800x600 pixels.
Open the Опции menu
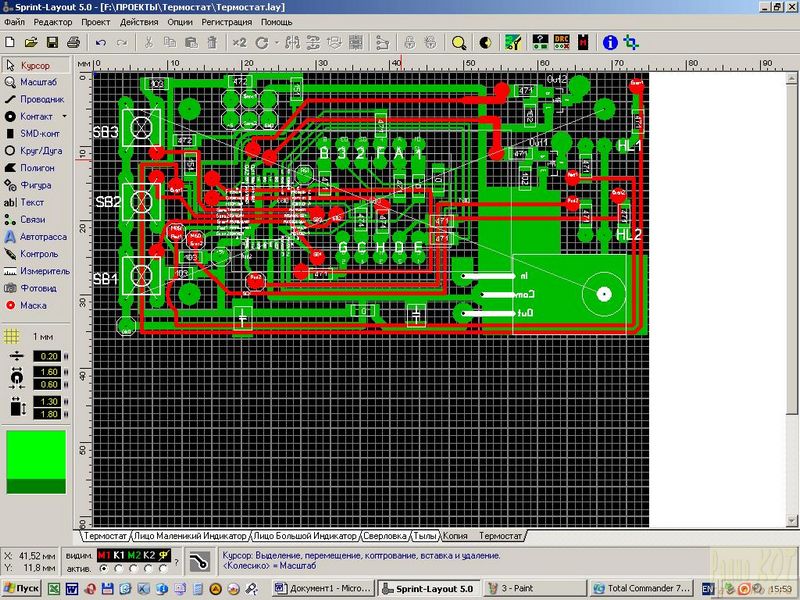pyautogui.click(x=180, y=22)
